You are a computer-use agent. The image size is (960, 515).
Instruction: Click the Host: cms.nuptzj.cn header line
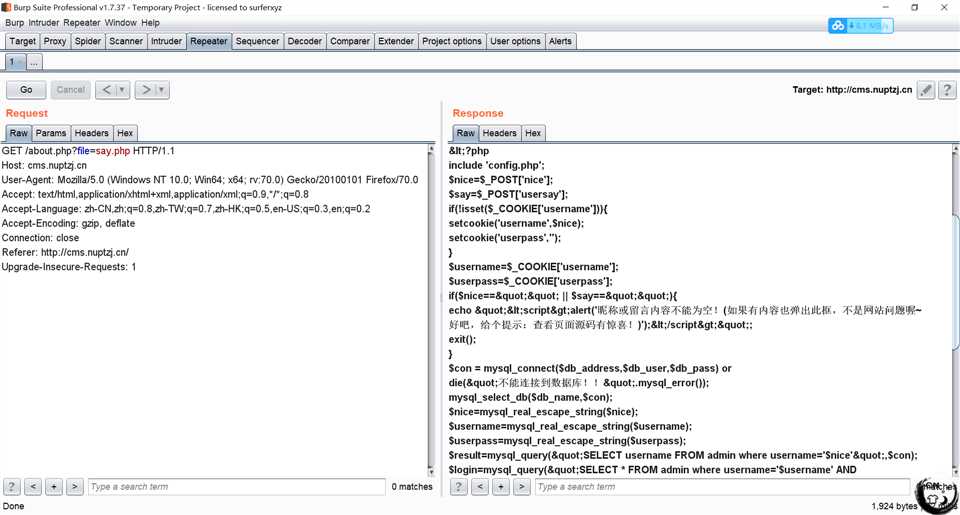pyautogui.click(x=44, y=165)
